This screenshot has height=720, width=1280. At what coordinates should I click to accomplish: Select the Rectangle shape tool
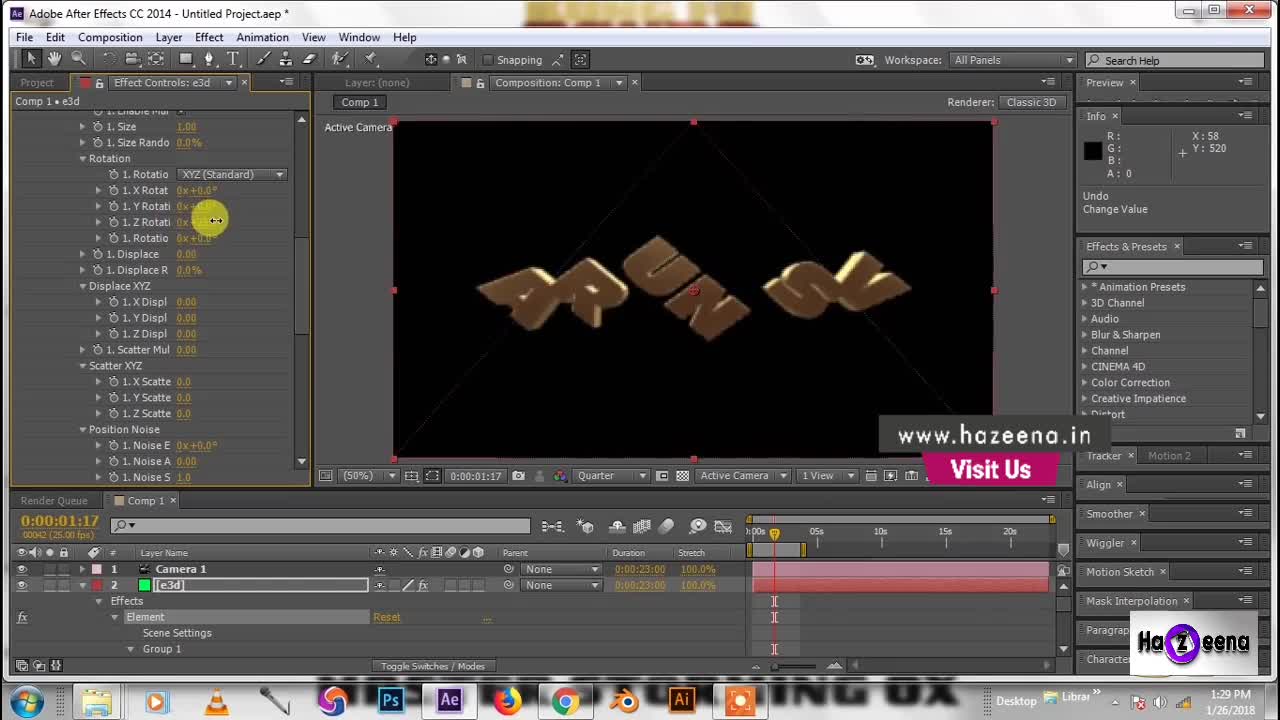[186, 60]
